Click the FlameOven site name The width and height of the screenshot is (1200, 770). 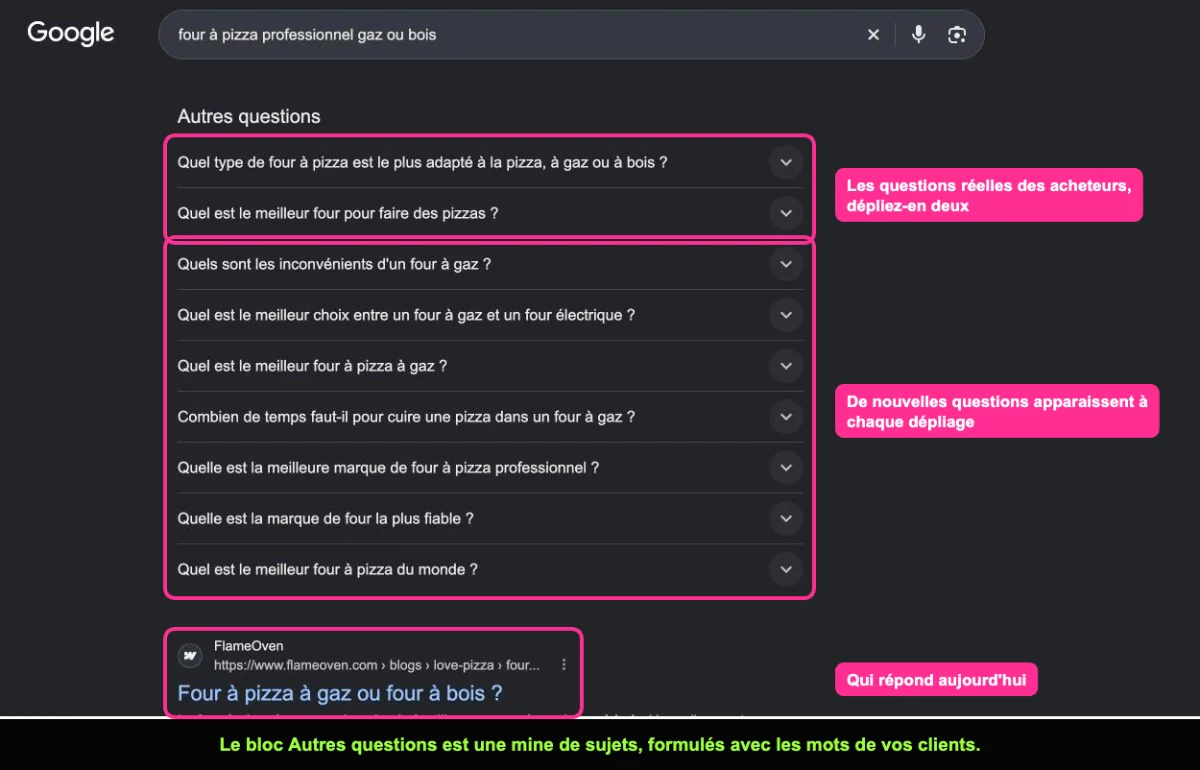coord(248,647)
